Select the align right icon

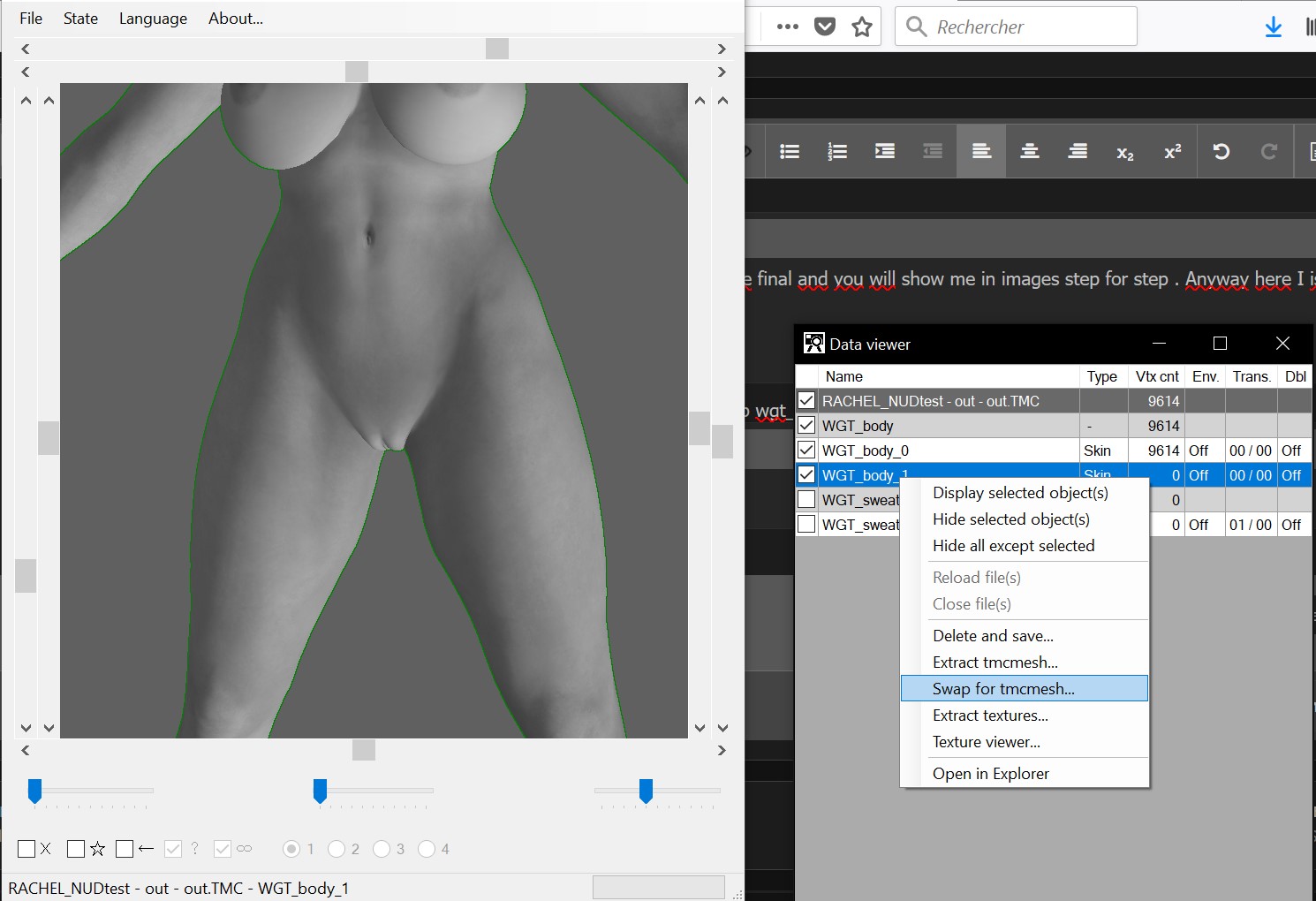coord(1078,152)
